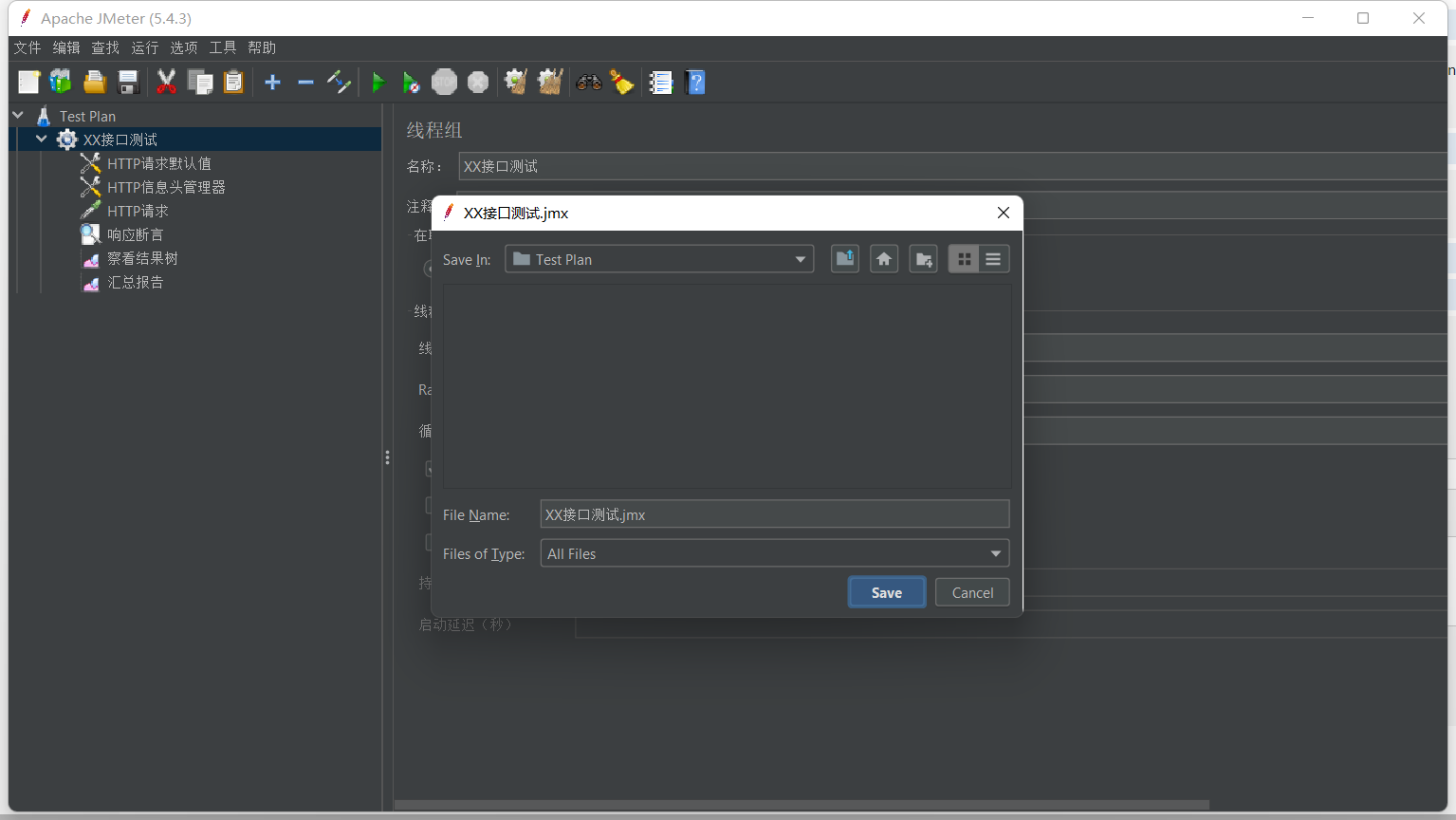Click the Home icon in save dialog
Viewport: 1456px width, 820px height.
pos(884,259)
